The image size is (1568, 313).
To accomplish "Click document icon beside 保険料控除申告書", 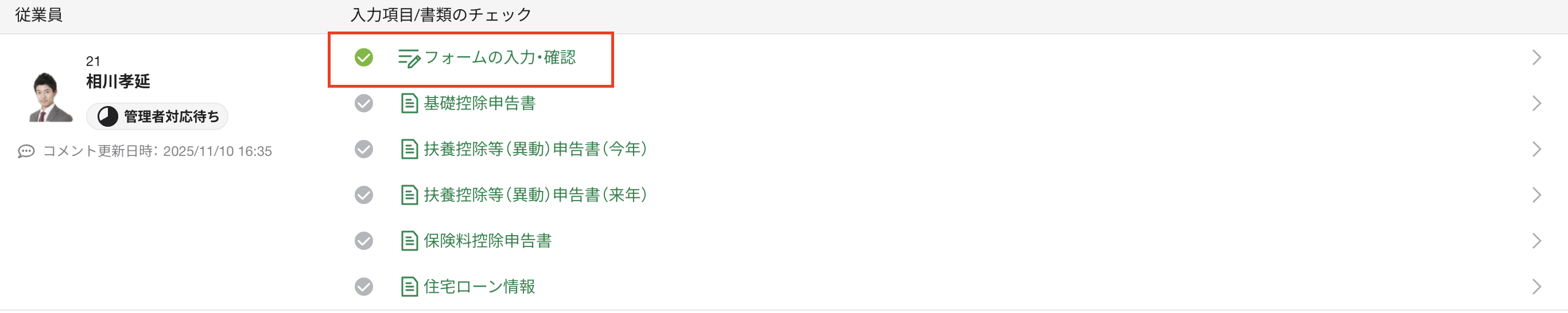I will coord(409,241).
